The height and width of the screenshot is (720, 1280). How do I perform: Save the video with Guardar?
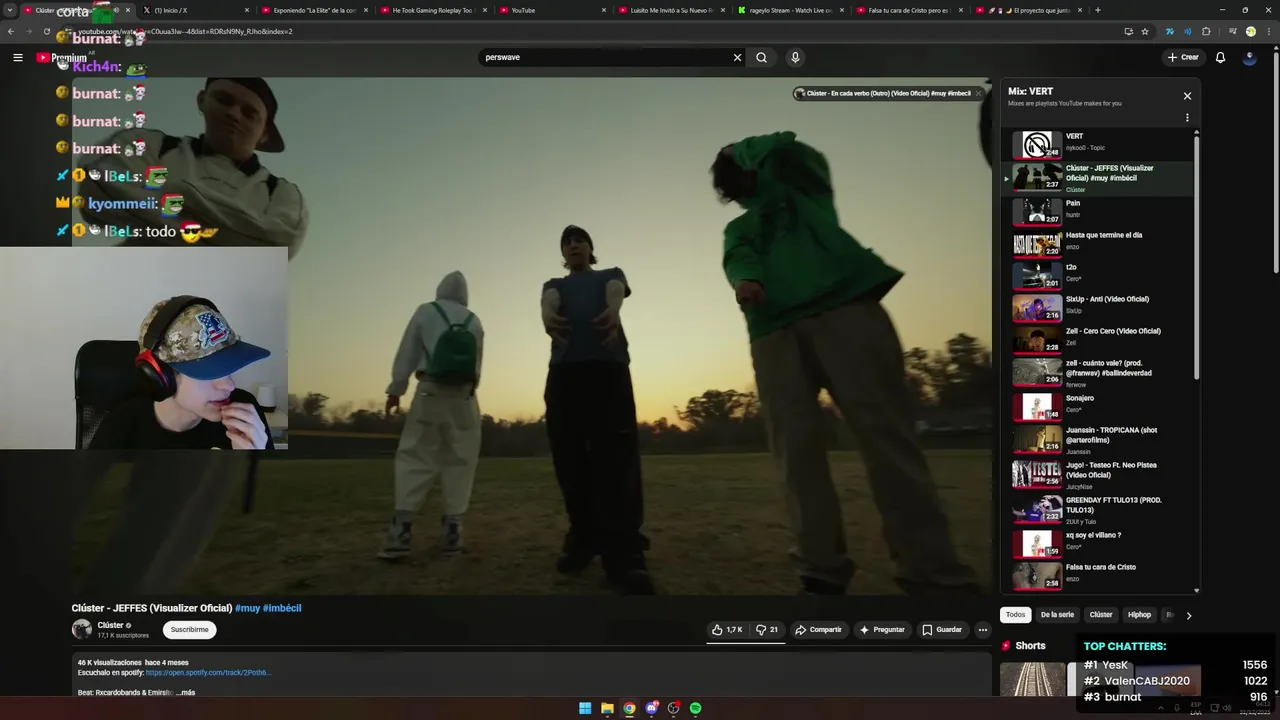[942, 630]
